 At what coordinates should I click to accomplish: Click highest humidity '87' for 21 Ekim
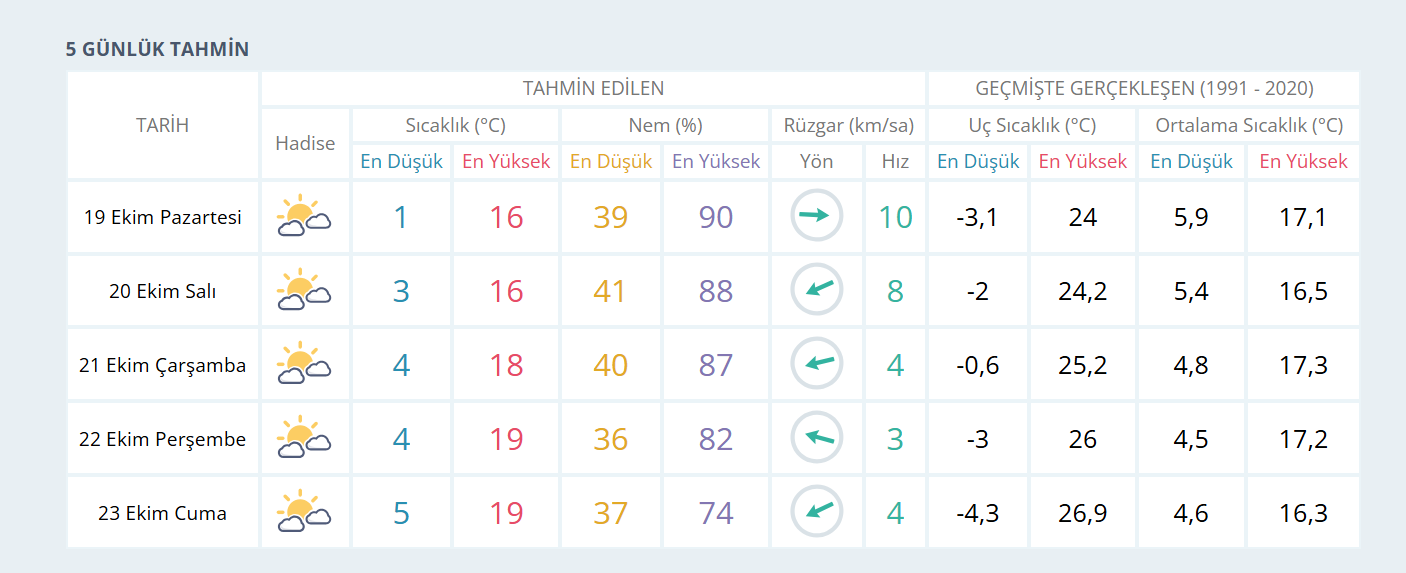click(x=716, y=365)
